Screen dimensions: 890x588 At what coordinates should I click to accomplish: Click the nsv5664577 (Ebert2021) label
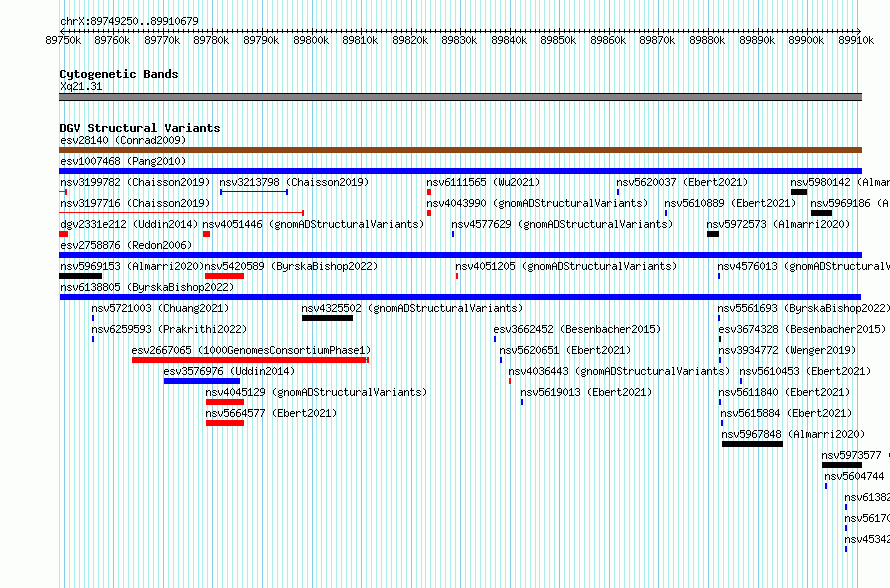coord(271,413)
